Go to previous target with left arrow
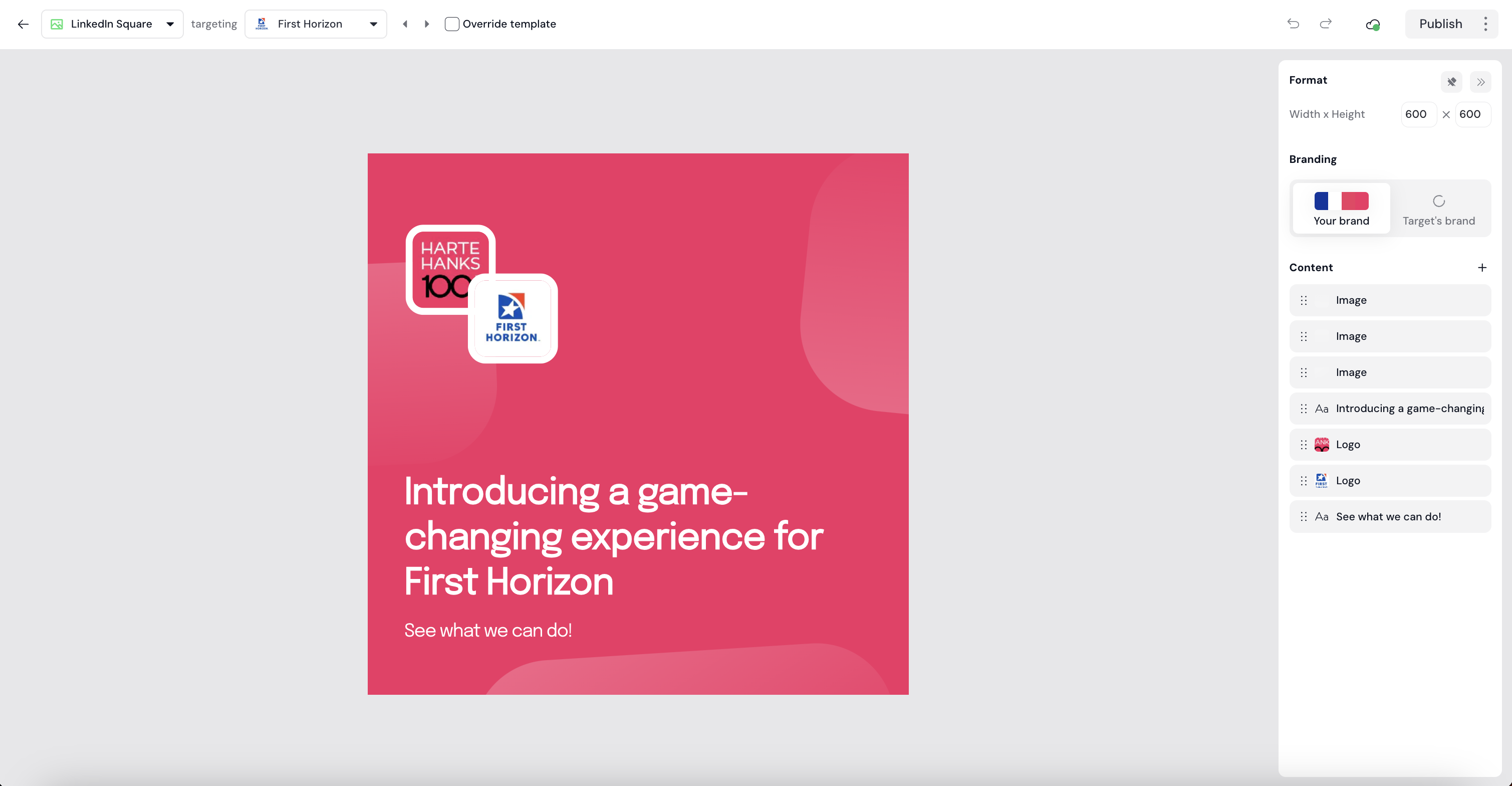The width and height of the screenshot is (1512, 786). point(405,24)
